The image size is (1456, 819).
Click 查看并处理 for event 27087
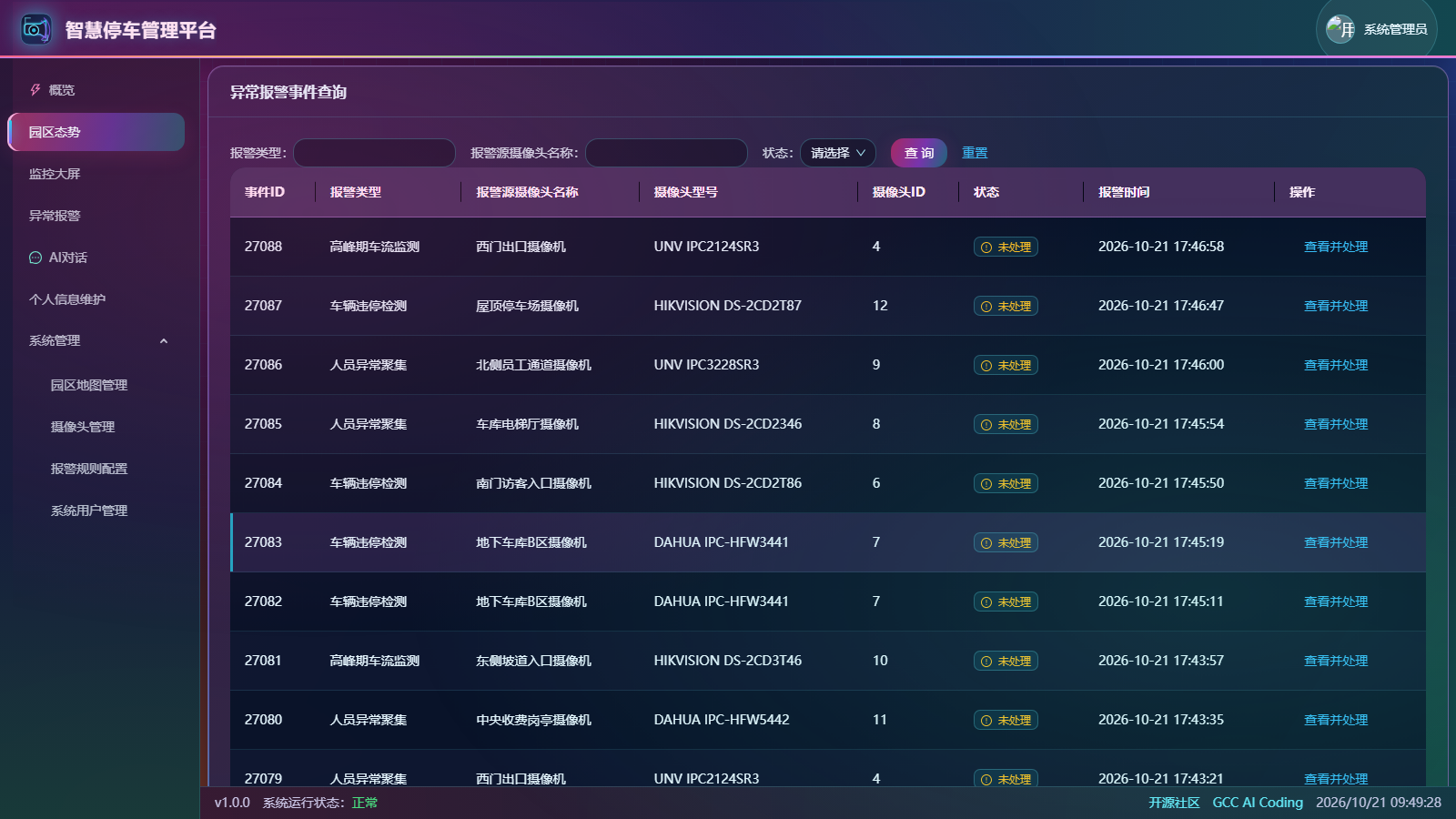click(1336, 306)
